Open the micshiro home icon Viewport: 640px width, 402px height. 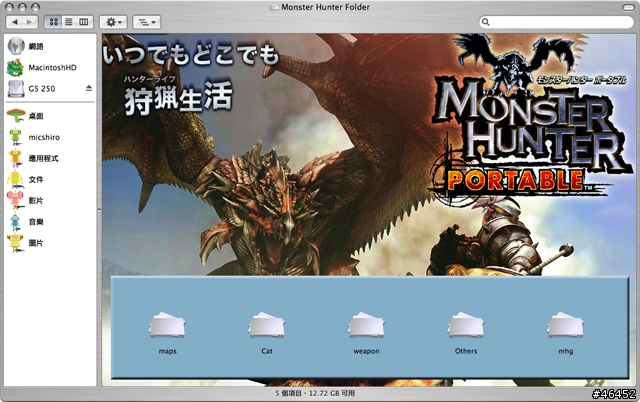(x=15, y=137)
